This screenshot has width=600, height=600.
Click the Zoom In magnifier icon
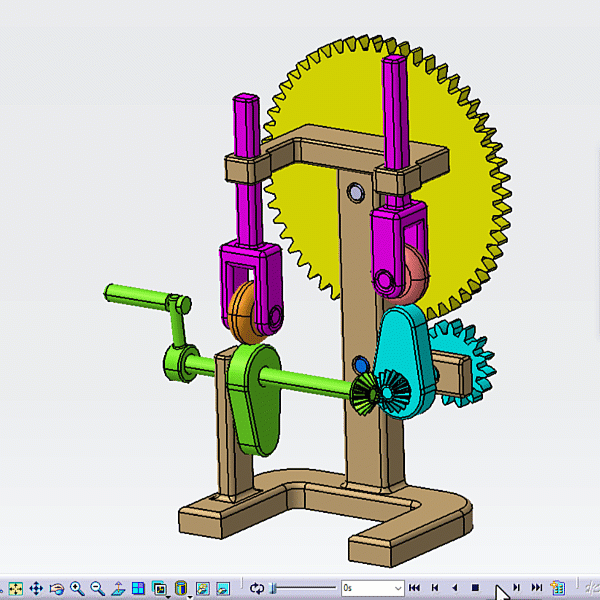coord(77,588)
